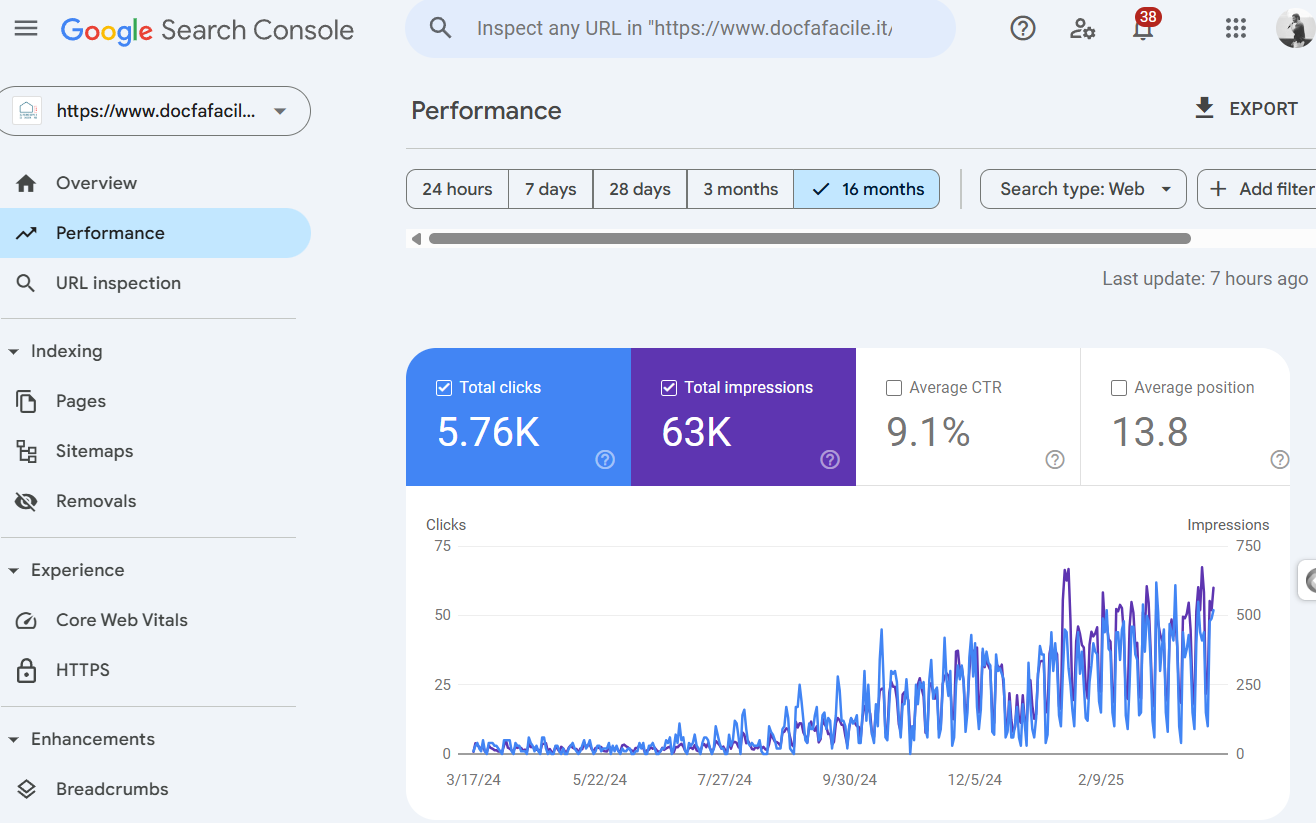The image size is (1316, 823).
Task: Click the Inspect any URL search field
Action: [x=684, y=28]
